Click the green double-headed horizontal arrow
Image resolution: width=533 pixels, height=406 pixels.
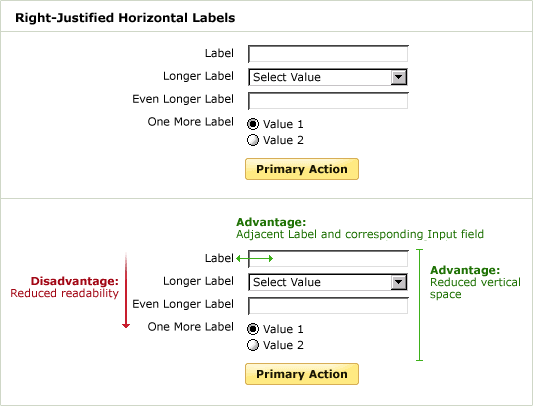[255, 259]
